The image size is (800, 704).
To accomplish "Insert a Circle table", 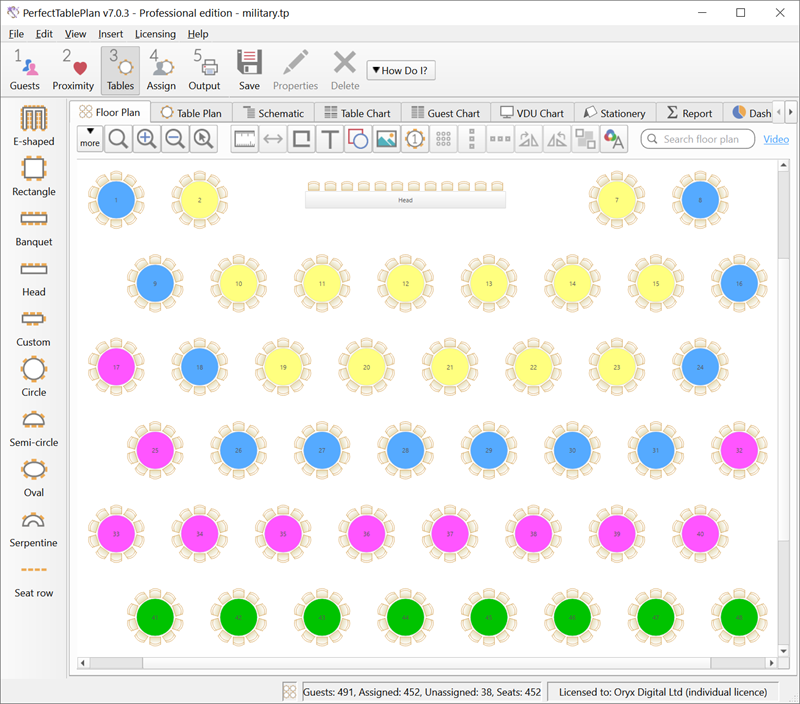I will [34, 377].
